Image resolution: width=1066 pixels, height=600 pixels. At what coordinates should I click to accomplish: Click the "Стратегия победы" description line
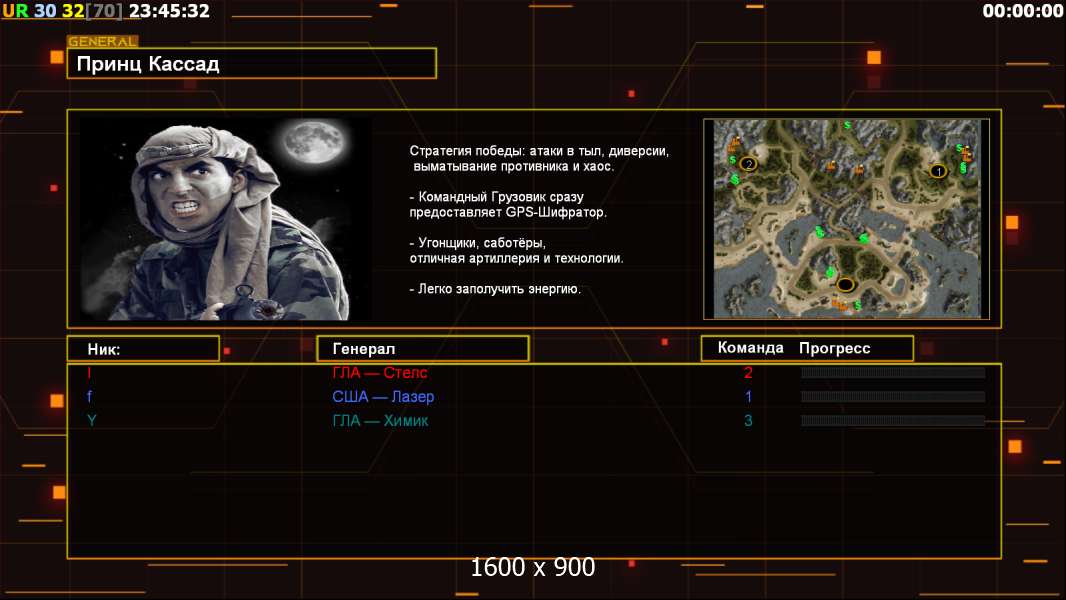point(539,158)
